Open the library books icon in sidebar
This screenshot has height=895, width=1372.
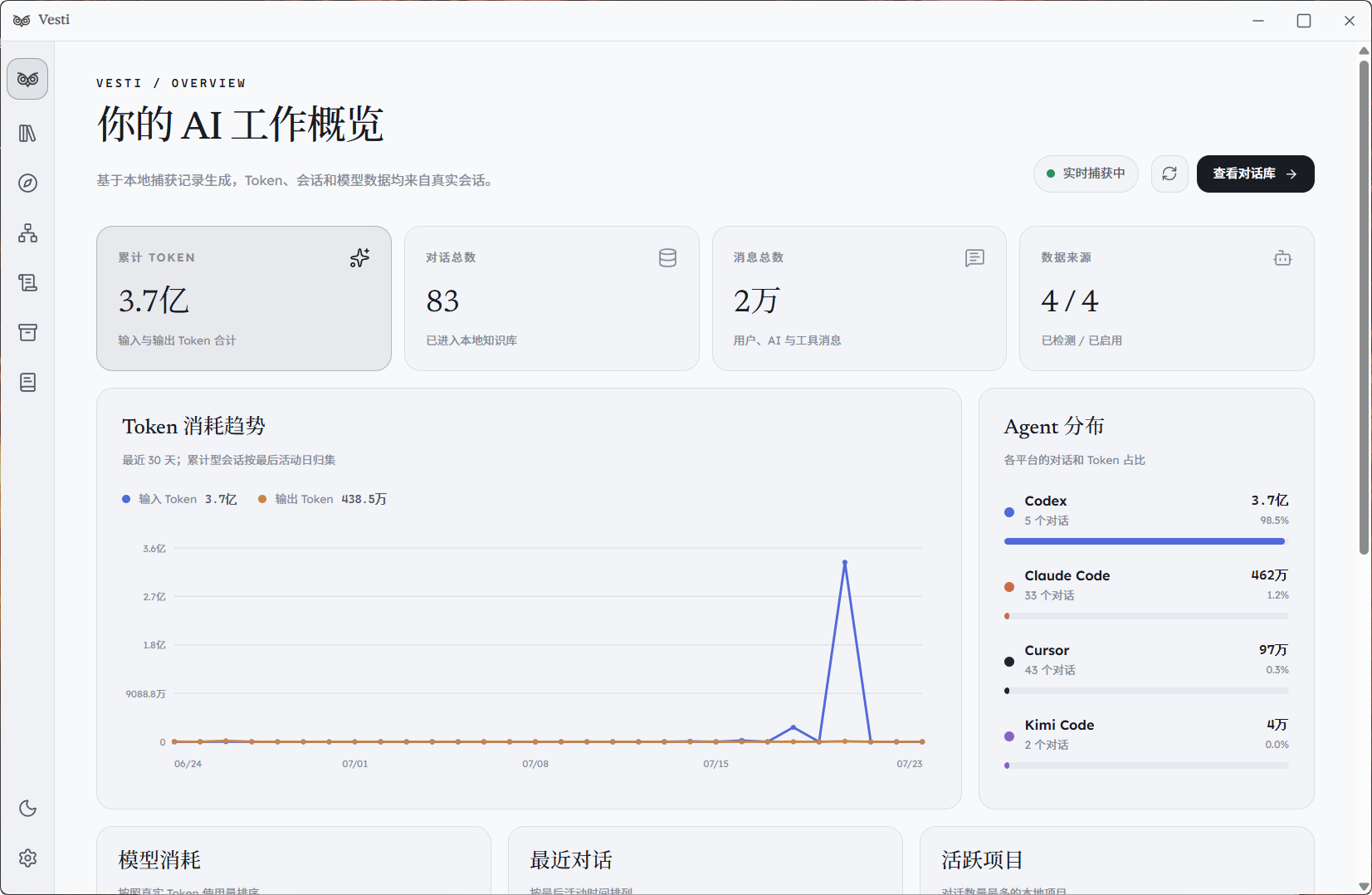(27, 133)
